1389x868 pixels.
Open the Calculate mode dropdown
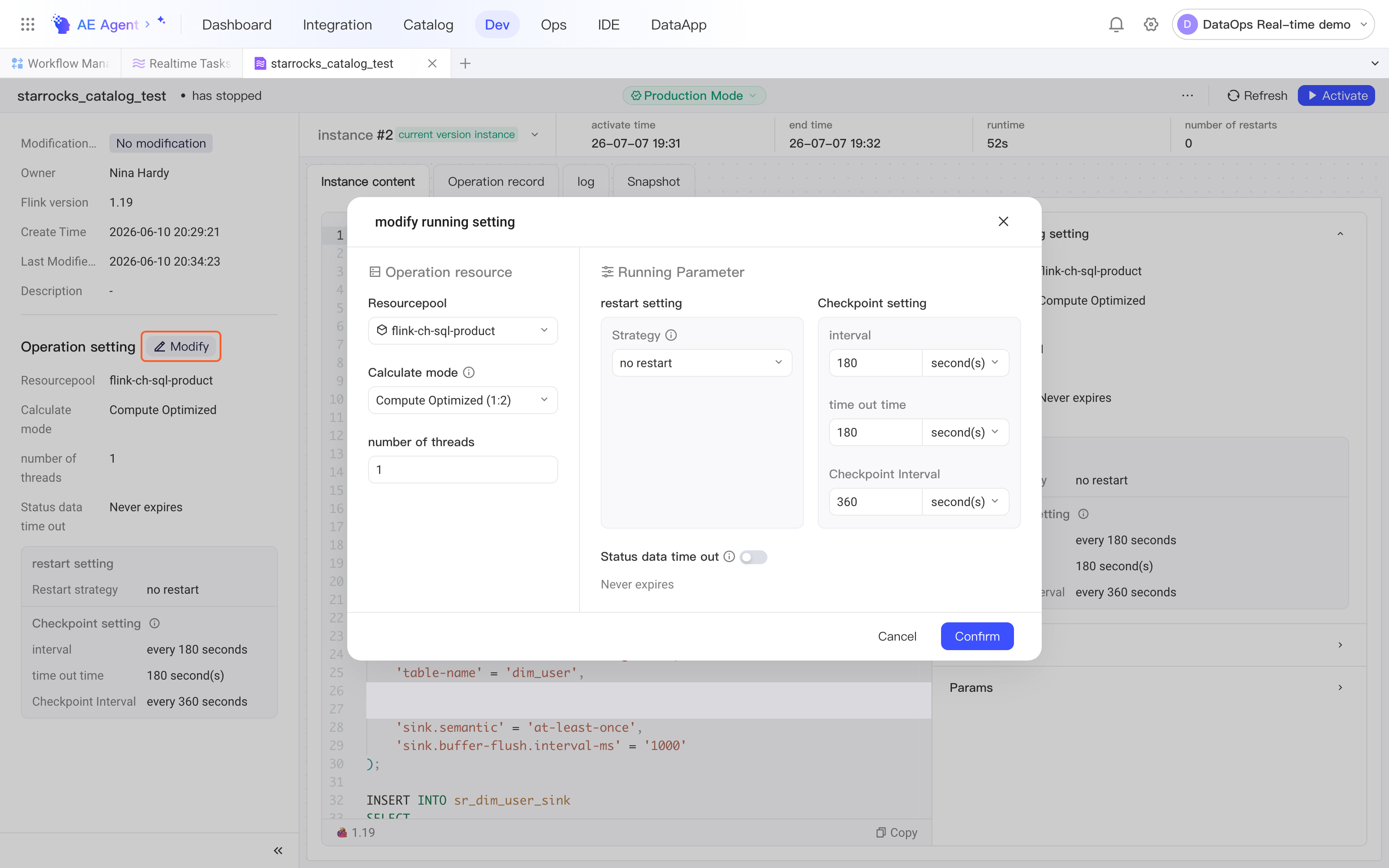463,400
